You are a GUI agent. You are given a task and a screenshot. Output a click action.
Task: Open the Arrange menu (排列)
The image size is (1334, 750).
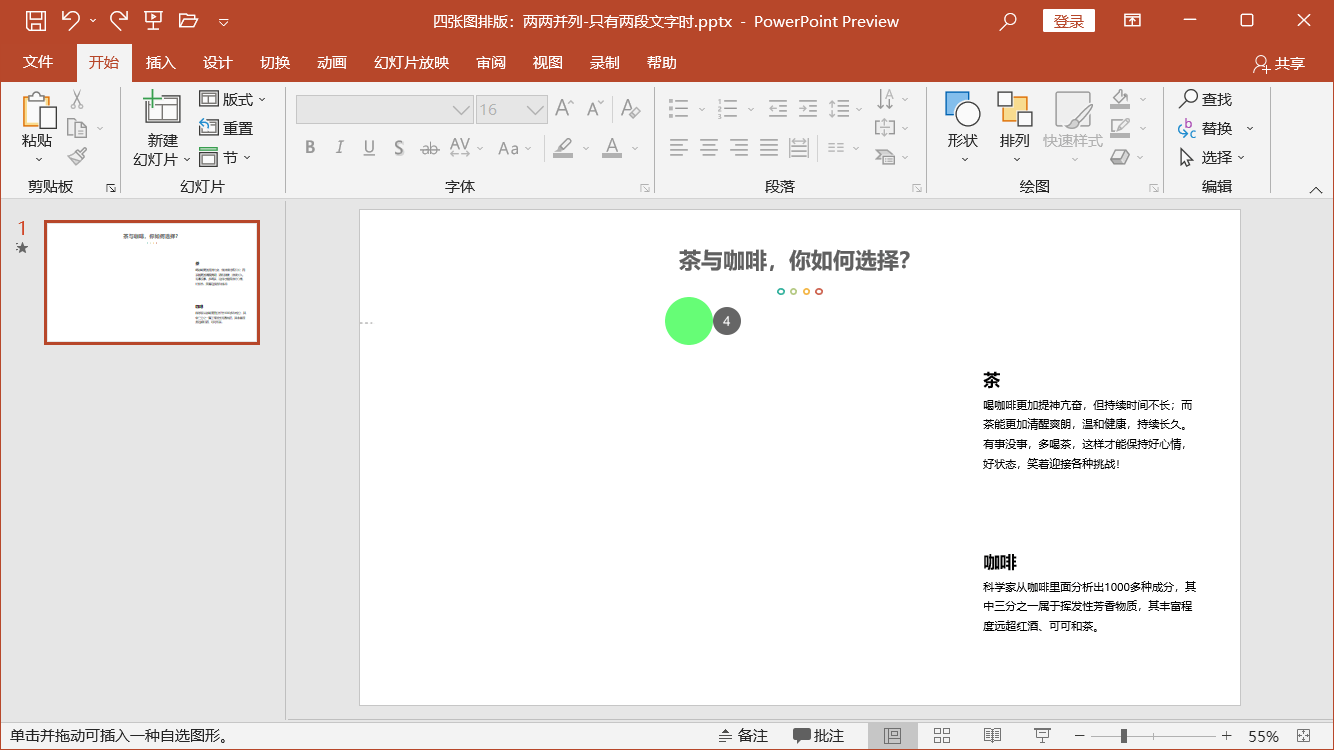coord(1015,128)
